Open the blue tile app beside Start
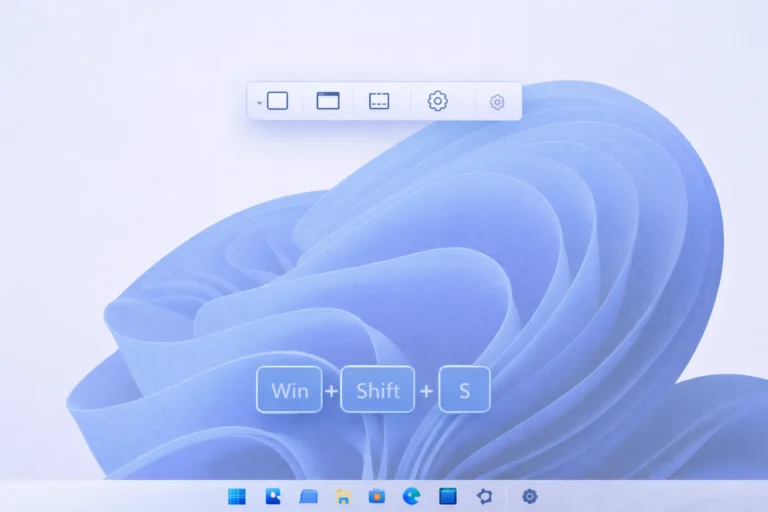 click(x=273, y=496)
